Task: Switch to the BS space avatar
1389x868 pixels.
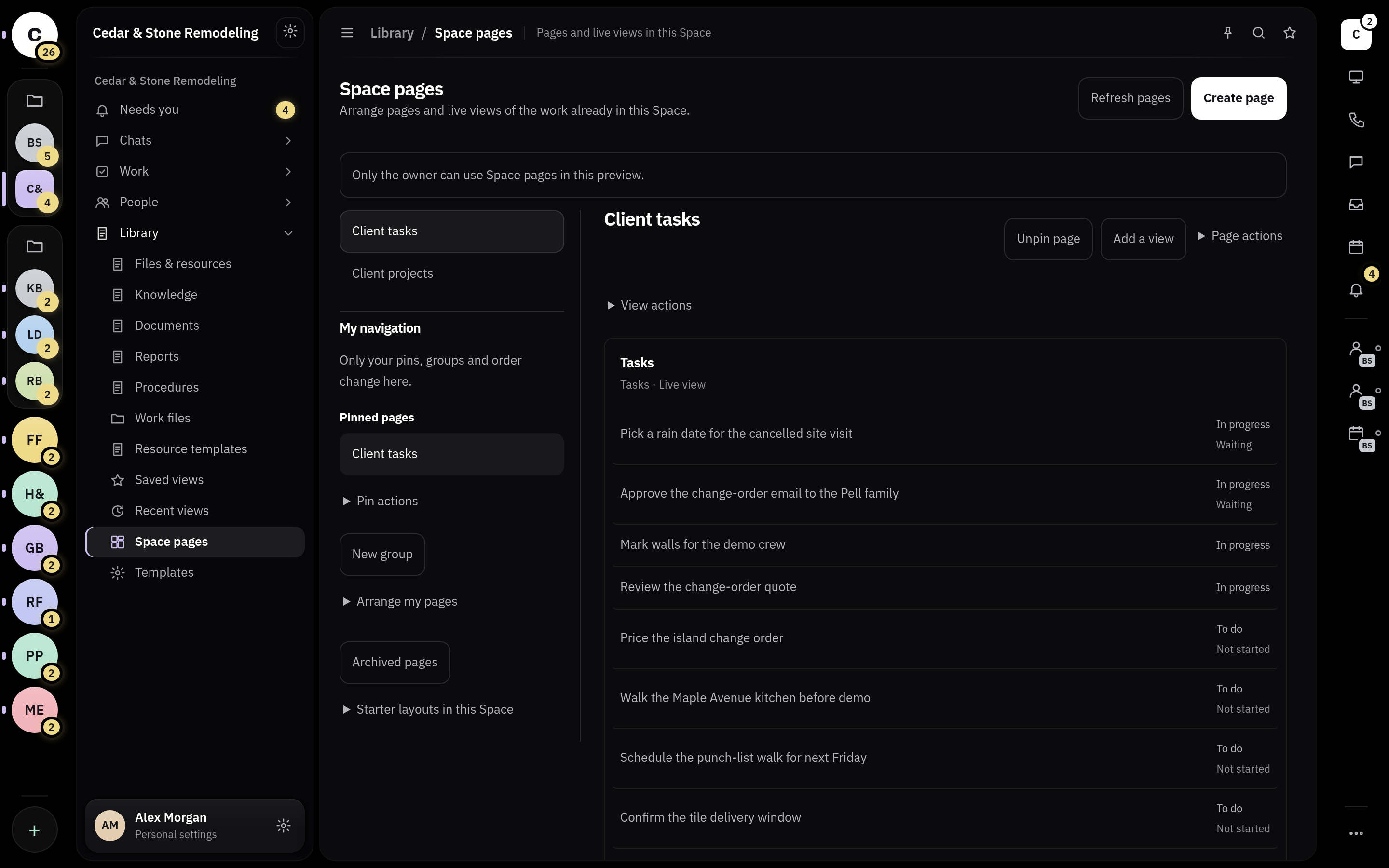Action: click(x=34, y=142)
